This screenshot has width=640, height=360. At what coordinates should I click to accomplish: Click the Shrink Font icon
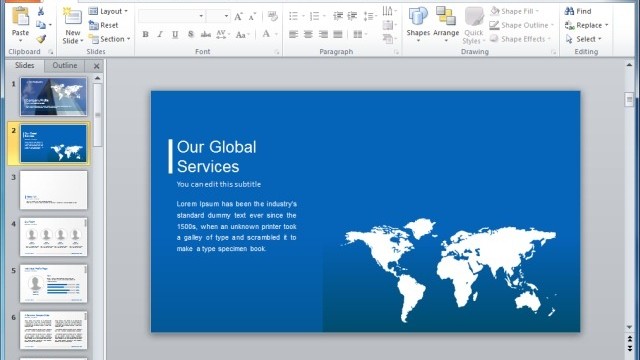[252, 16]
